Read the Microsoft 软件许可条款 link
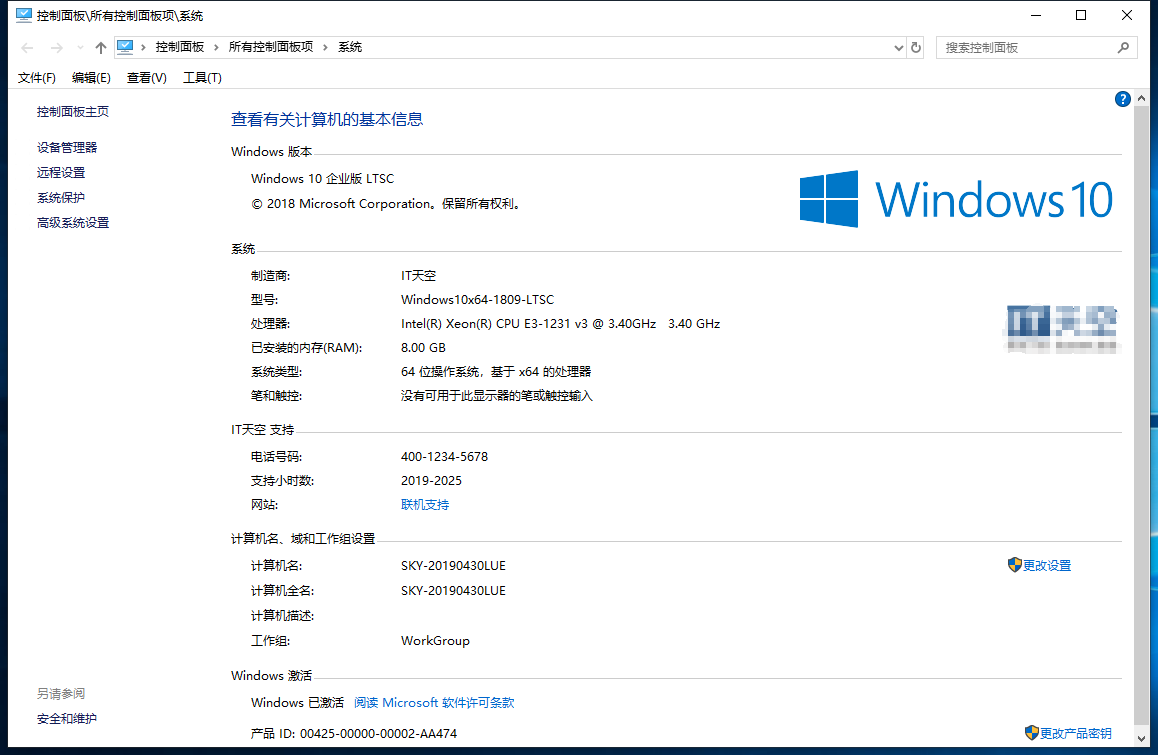 [x=434, y=703]
